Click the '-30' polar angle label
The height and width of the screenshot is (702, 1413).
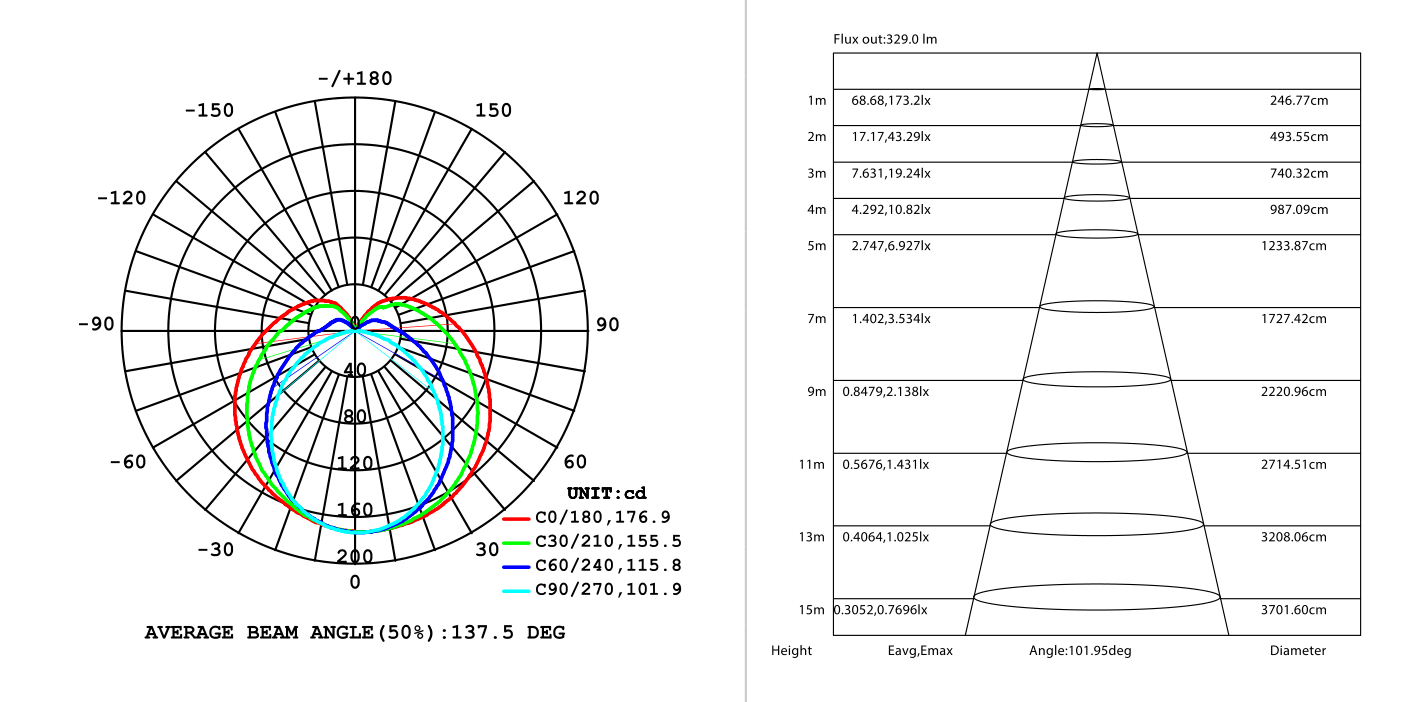[x=214, y=550]
